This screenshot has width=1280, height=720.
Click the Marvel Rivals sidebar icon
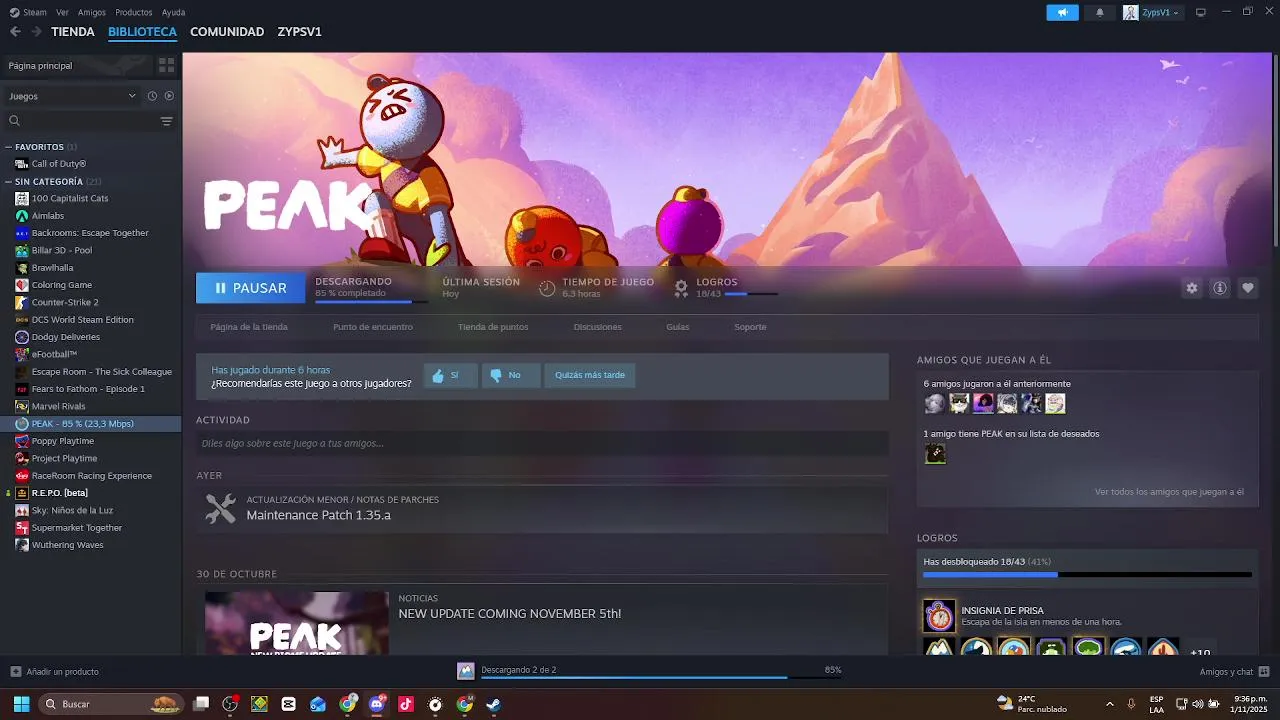point(22,406)
